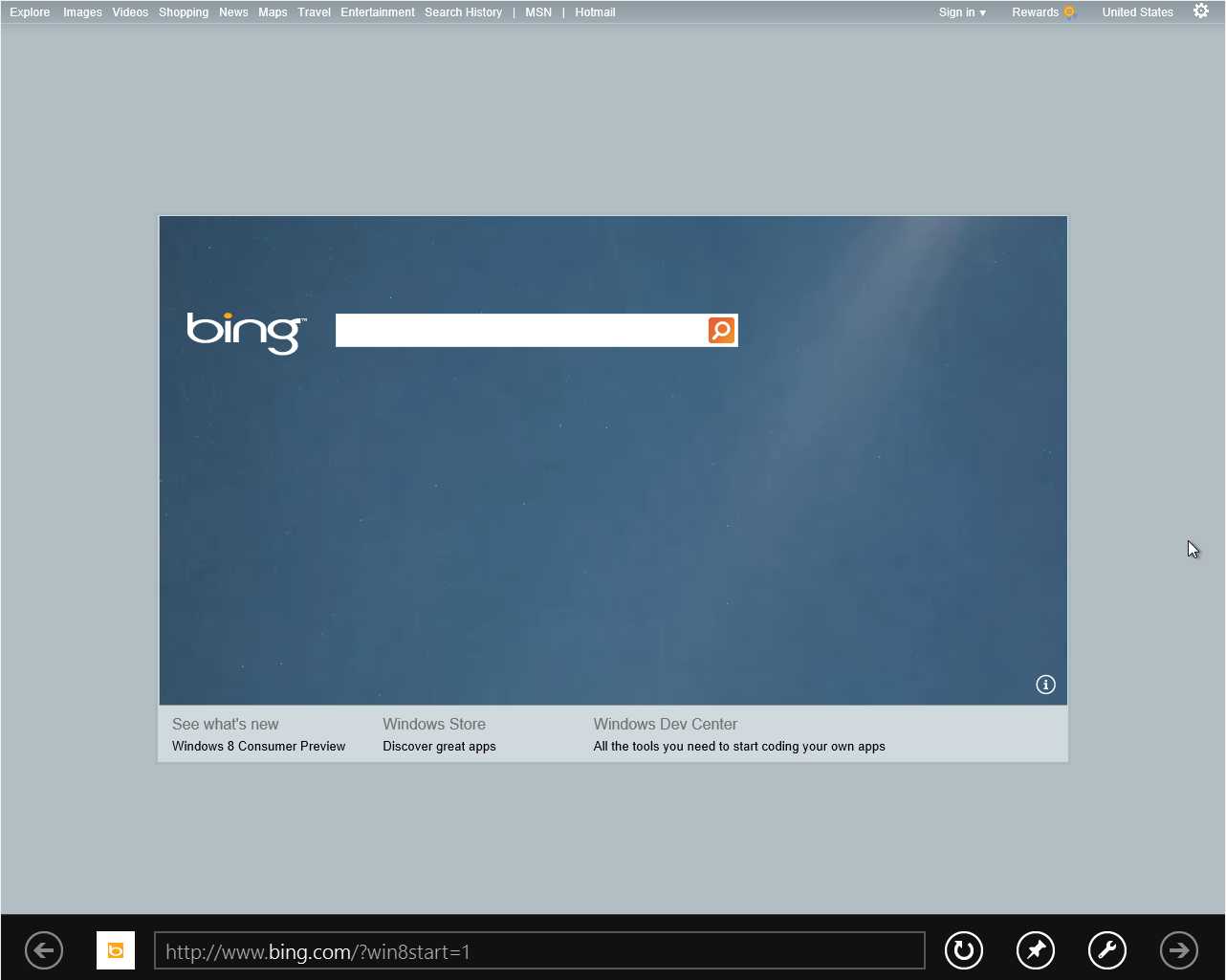
Task: Open the Explore menu item
Action: pyautogui.click(x=30, y=12)
